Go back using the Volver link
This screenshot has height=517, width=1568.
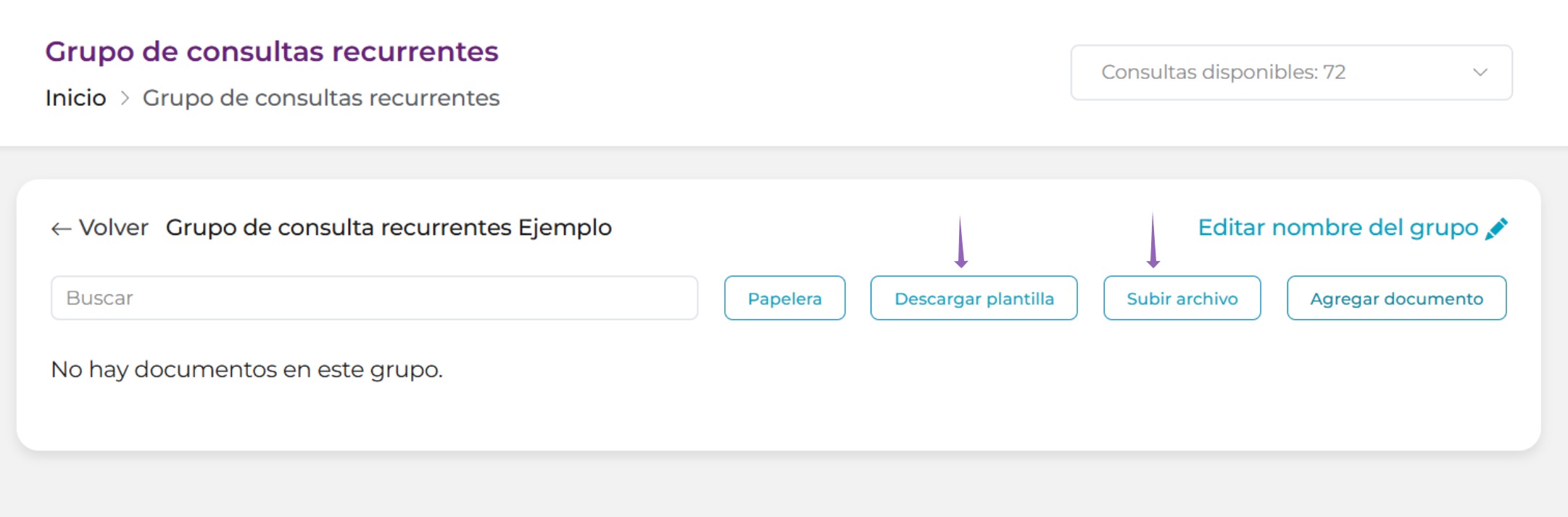pyautogui.click(x=113, y=228)
